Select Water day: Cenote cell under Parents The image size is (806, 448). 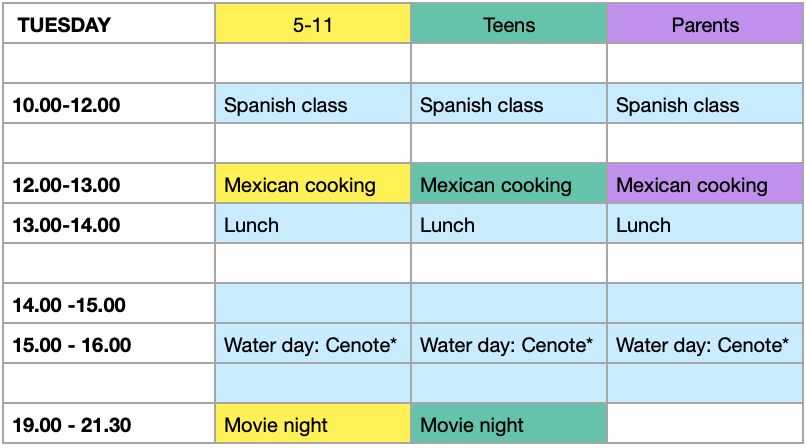coord(705,344)
